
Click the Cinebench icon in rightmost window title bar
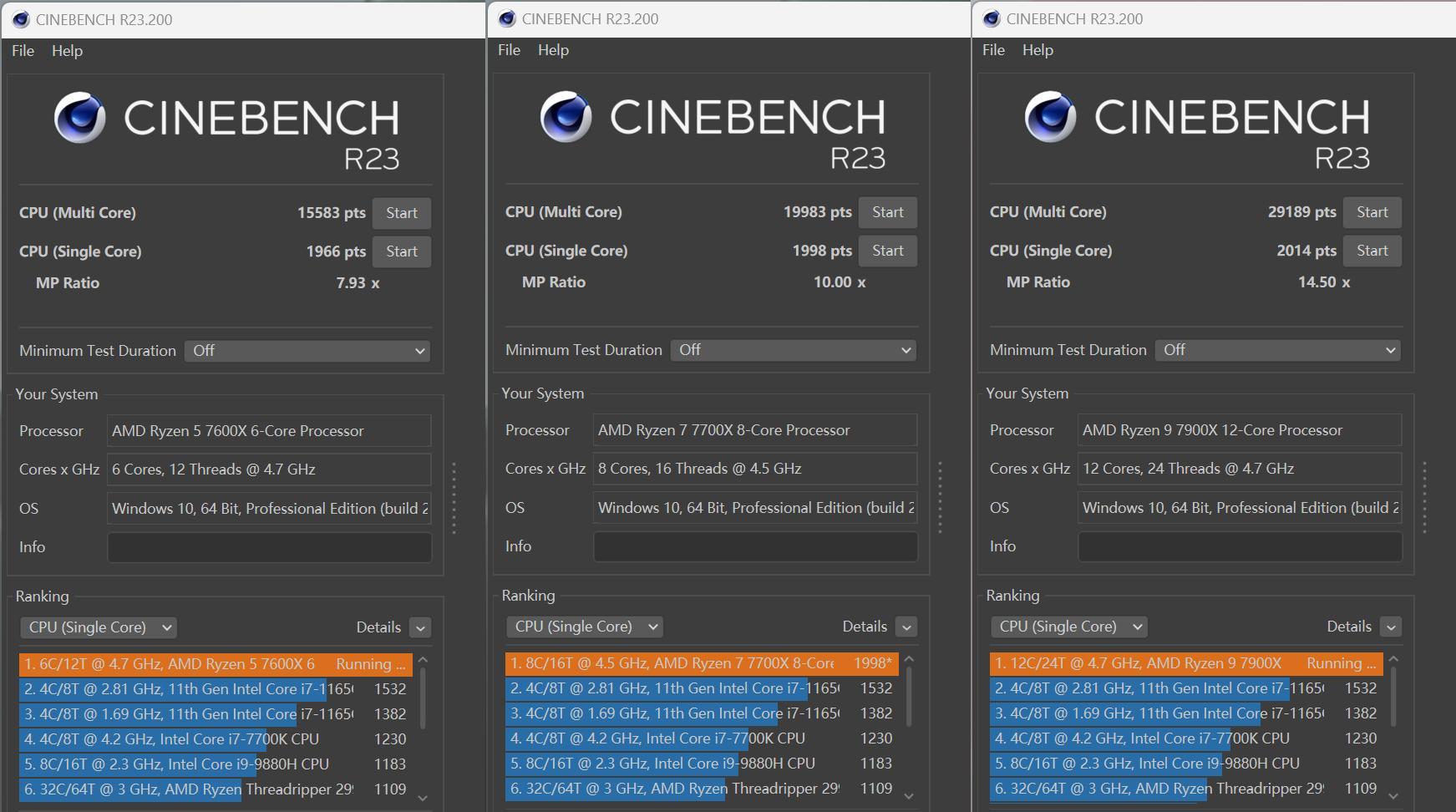pyautogui.click(x=991, y=18)
